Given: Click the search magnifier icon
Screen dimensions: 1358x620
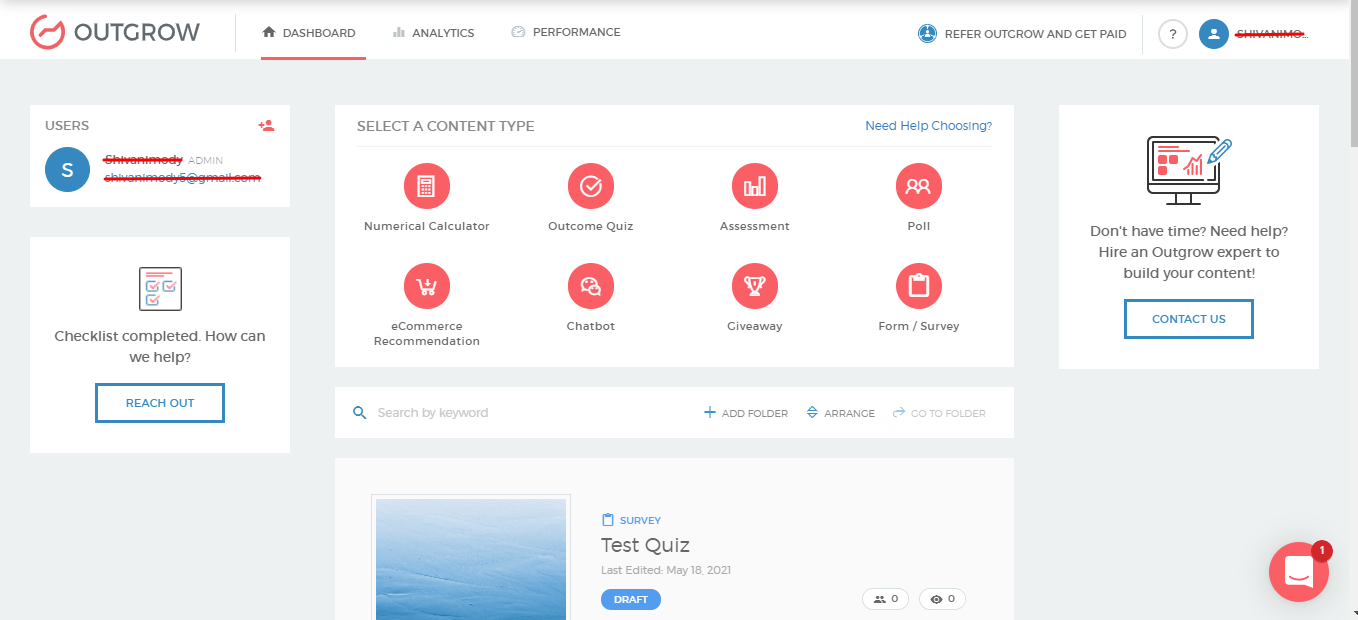Looking at the screenshot, I should tap(360, 413).
